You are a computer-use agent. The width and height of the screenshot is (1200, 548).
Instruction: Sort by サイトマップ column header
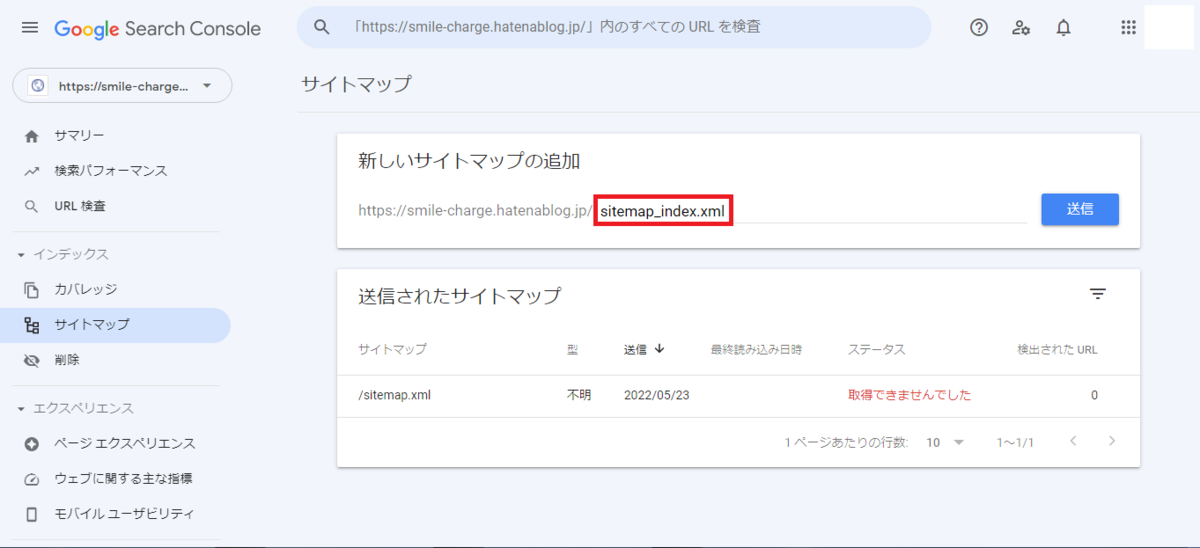coord(392,350)
